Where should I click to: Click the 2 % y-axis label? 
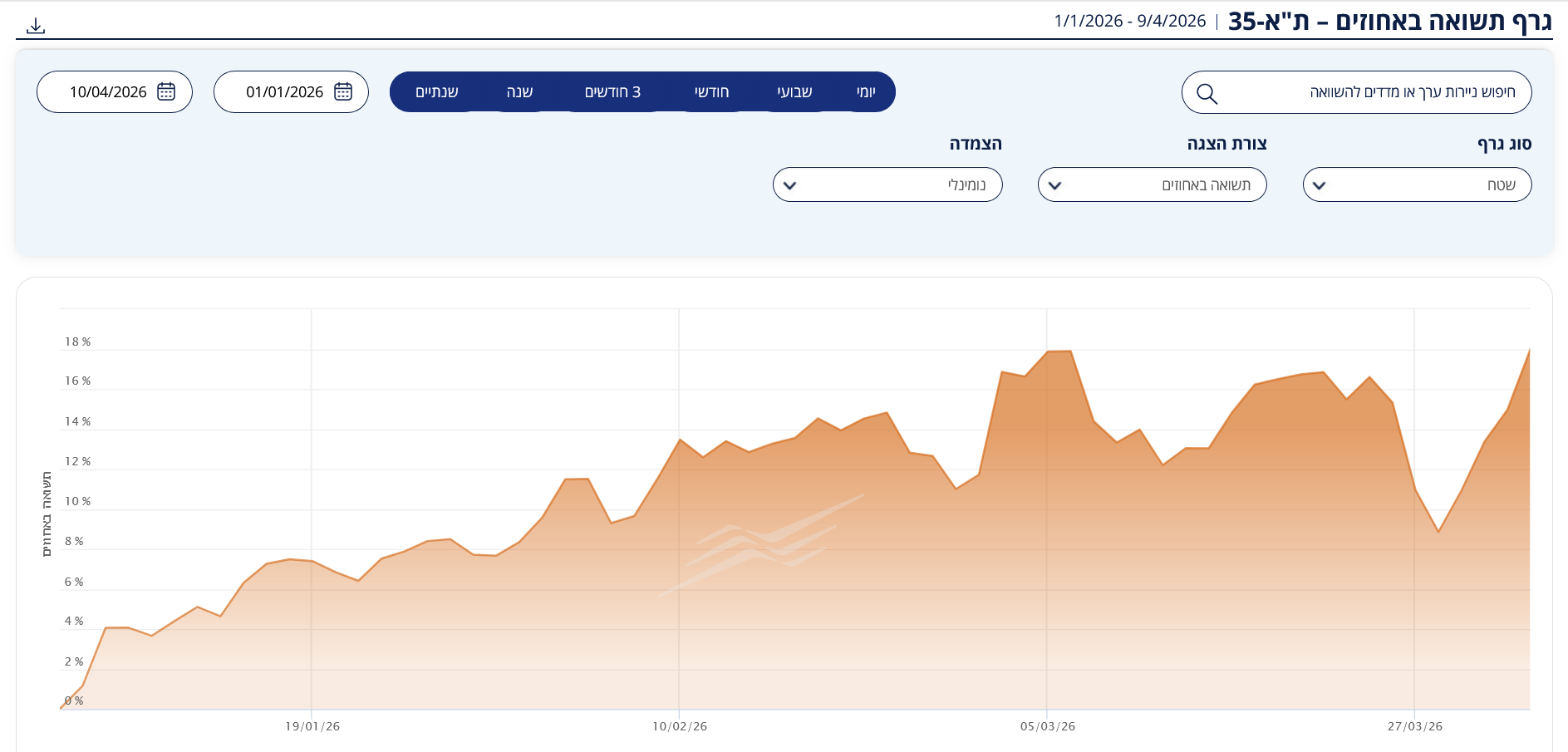click(x=74, y=661)
